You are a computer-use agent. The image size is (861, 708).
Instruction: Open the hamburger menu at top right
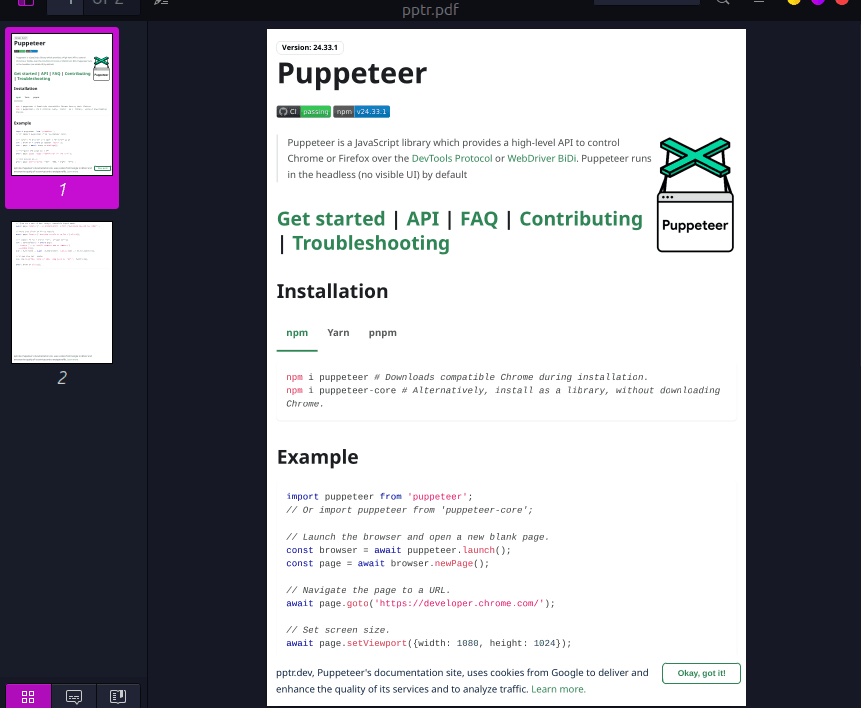(x=759, y=3)
